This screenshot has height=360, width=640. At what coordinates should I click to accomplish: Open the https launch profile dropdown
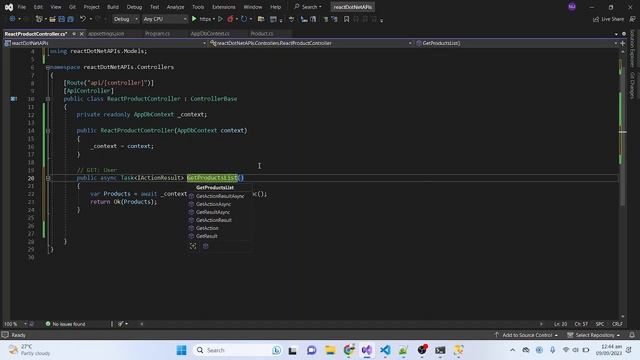207,19
